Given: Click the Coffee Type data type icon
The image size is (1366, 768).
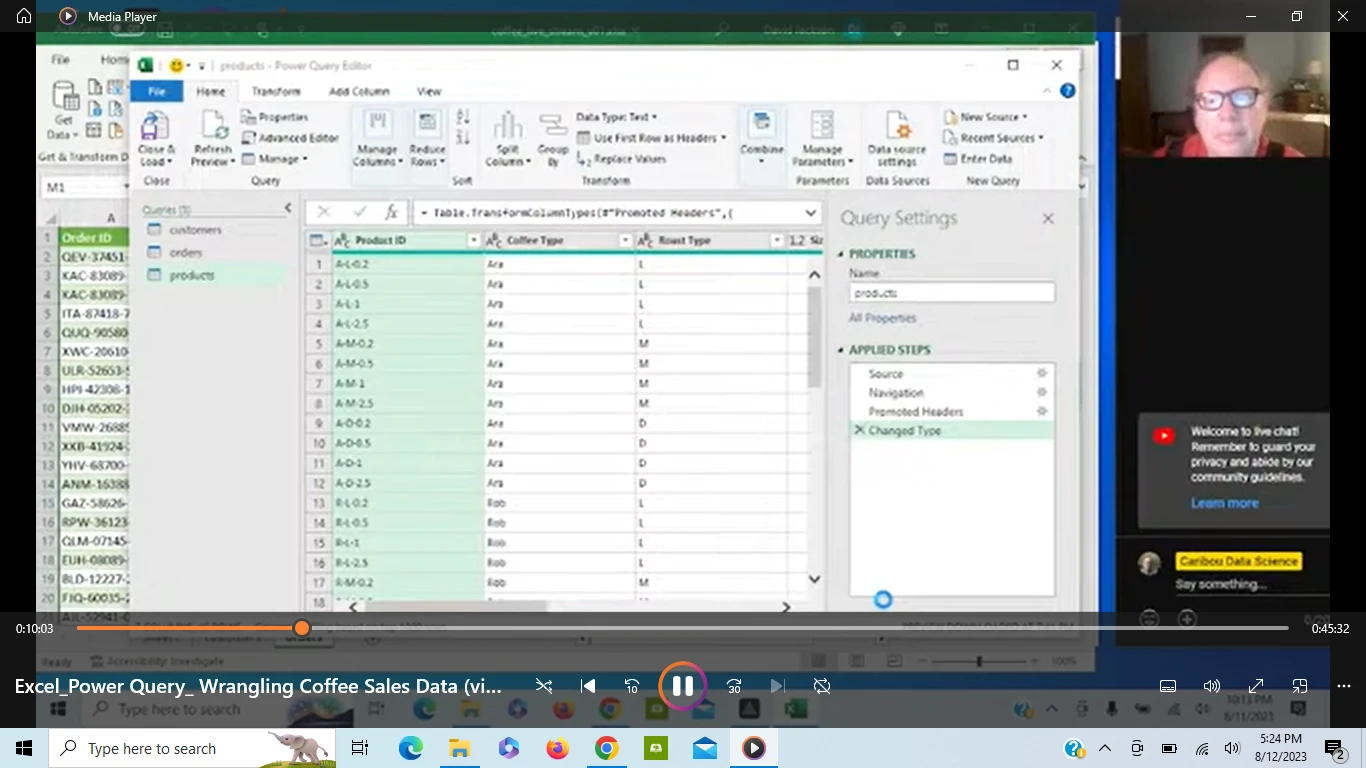Looking at the screenshot, I should tap(494, 241).
